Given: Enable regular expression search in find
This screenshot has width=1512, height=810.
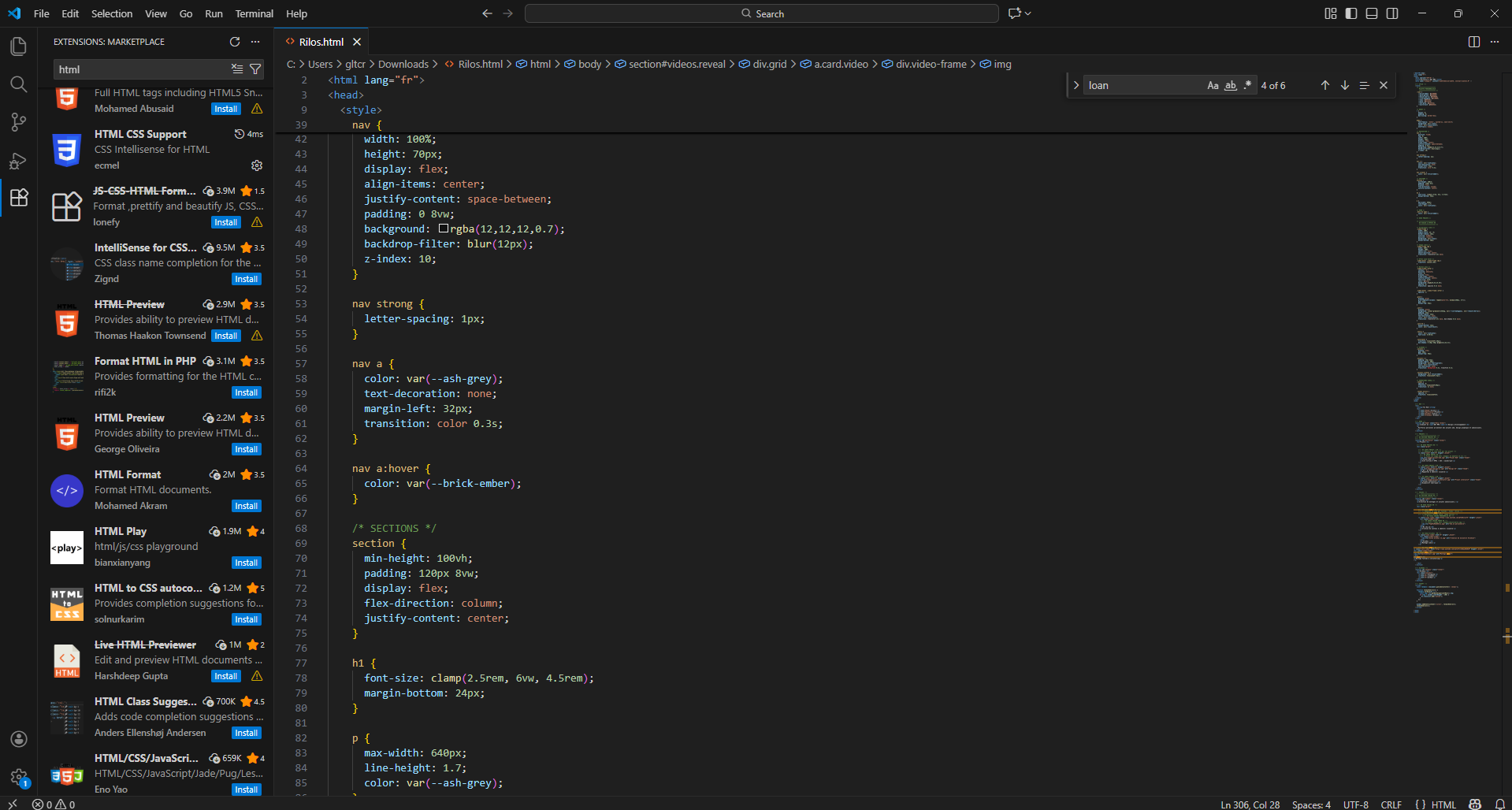Looking at the screenshot, I should tap(1247, 85).
